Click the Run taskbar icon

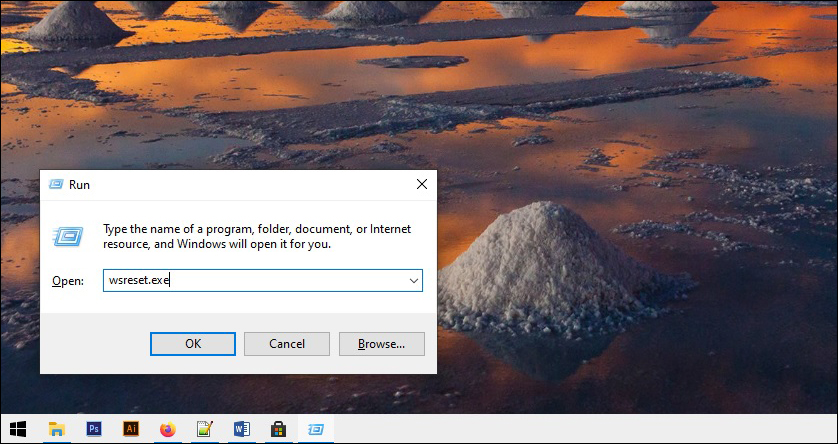coord(315,429)
